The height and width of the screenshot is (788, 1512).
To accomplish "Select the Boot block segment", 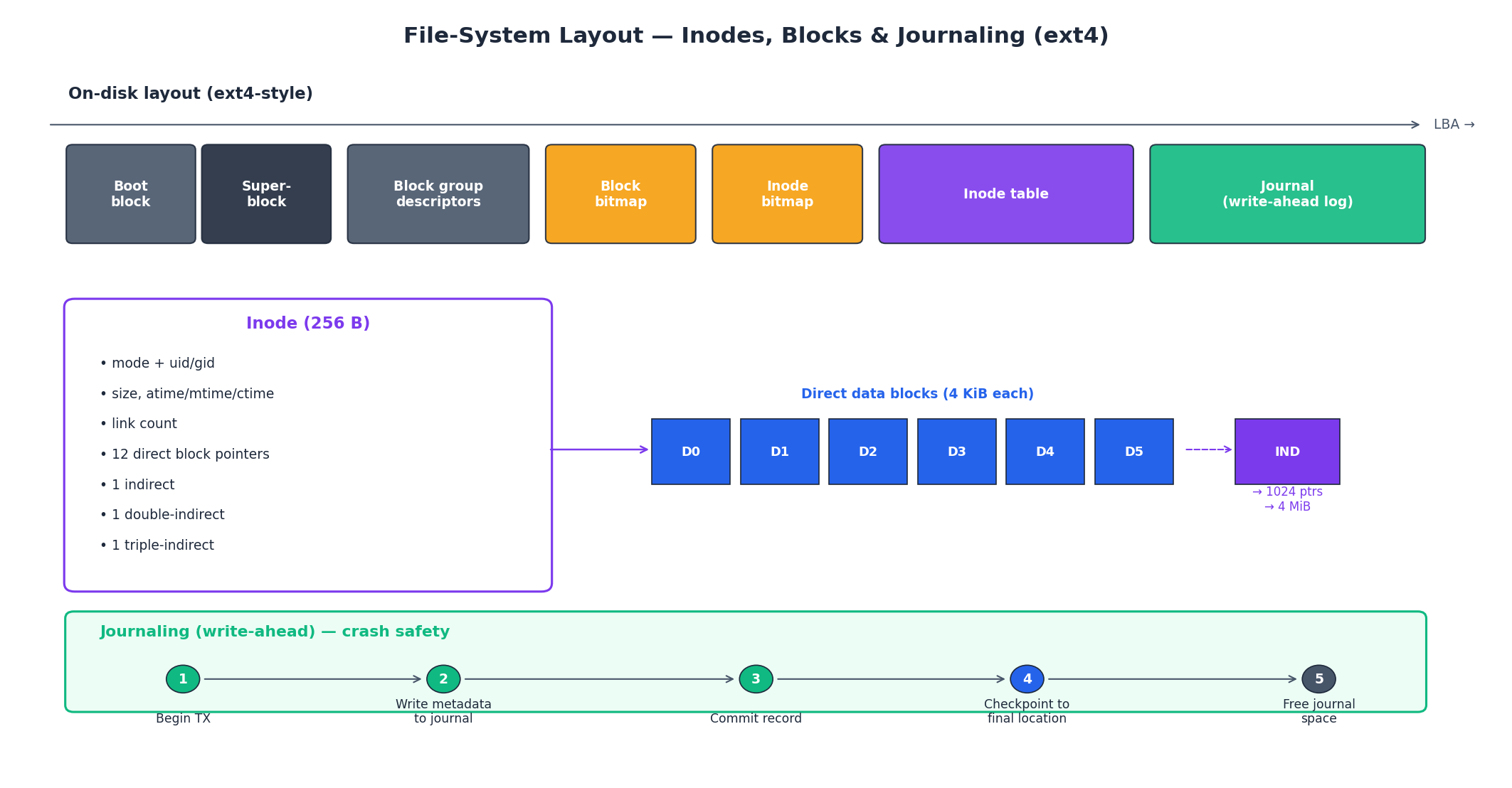I will tap(130, 193).
